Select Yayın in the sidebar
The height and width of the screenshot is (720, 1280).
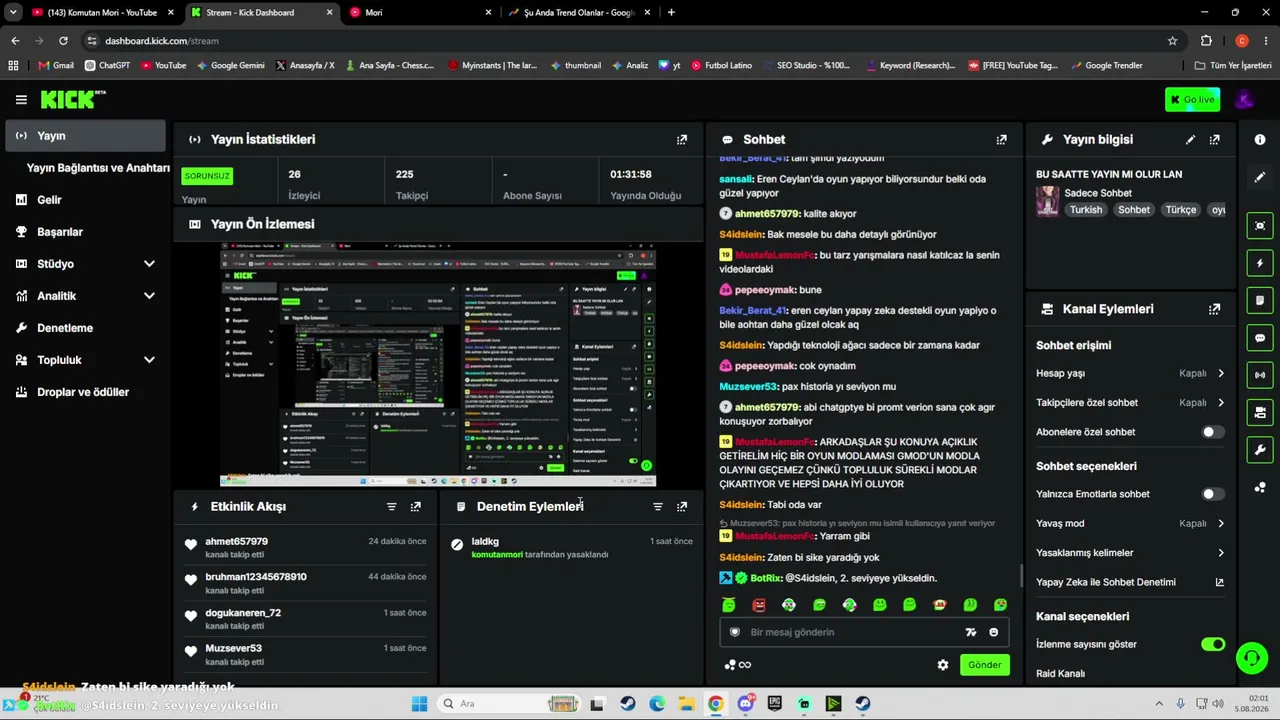coord(85,136)
